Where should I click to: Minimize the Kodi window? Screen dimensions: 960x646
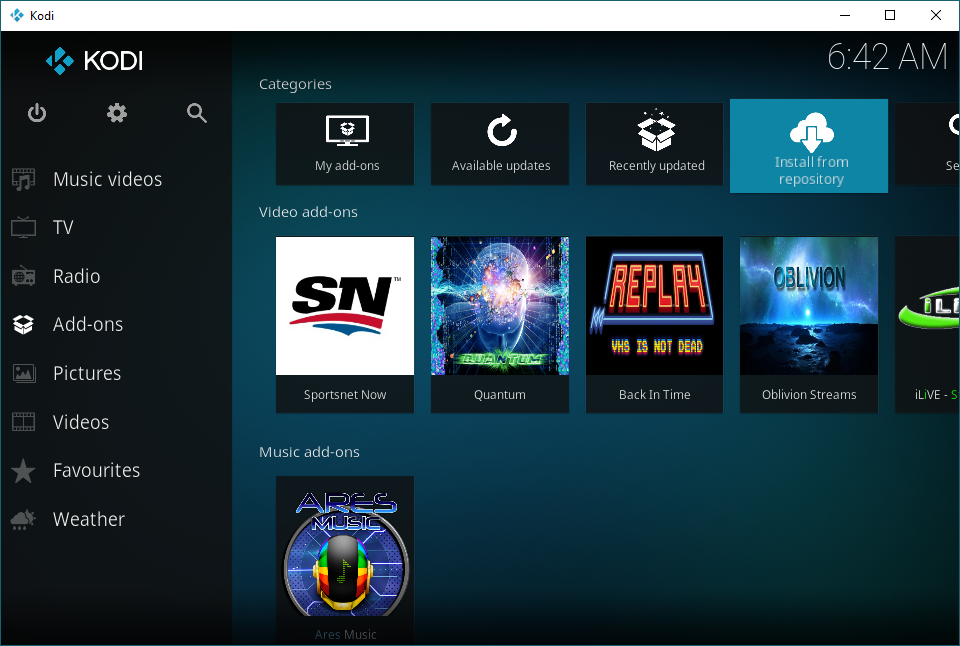(x=845, y=15)
